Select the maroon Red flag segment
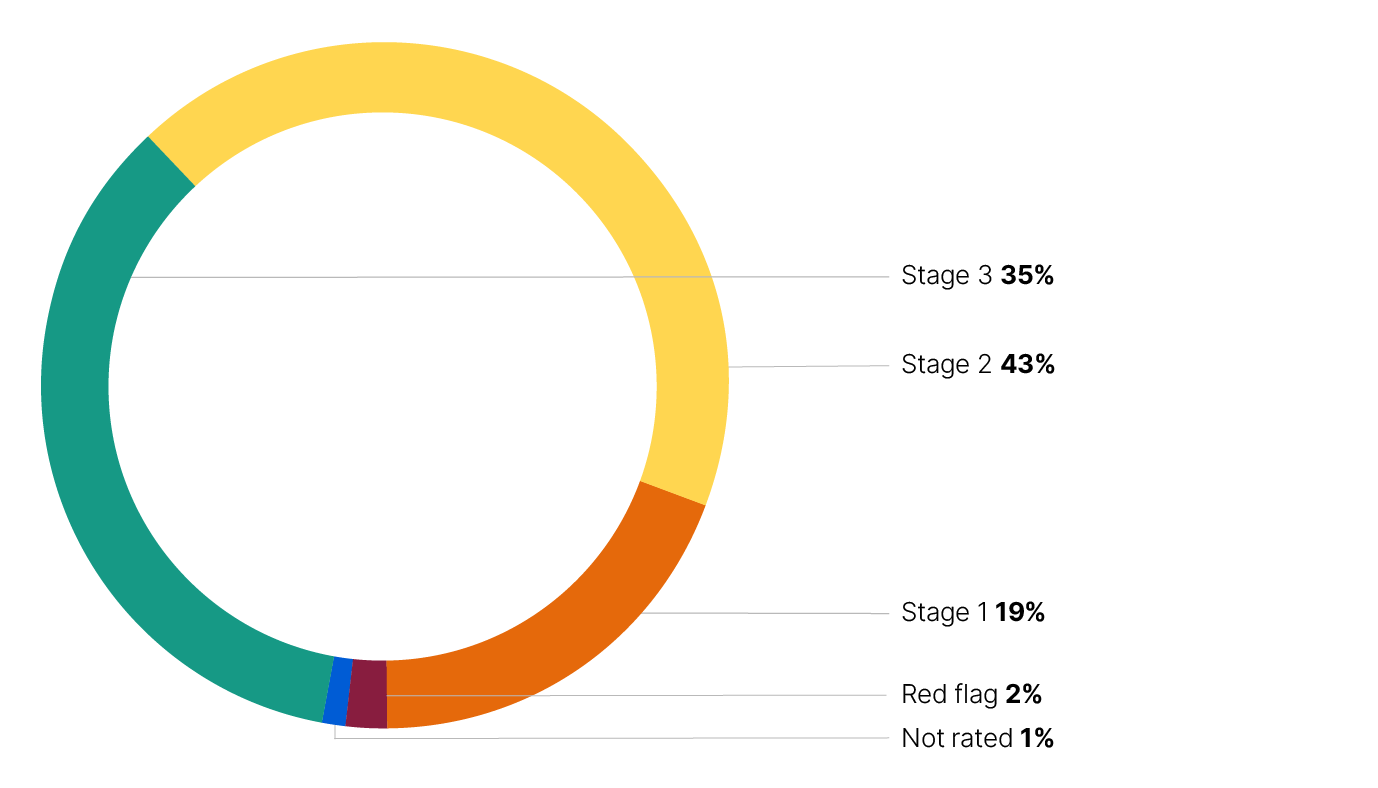The image size is (1378, 788). pos(366,694)
